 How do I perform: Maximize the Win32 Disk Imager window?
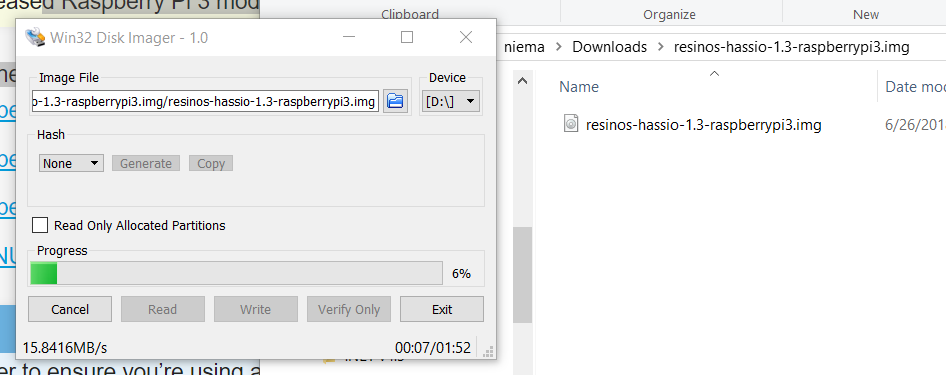coord(407,37)
